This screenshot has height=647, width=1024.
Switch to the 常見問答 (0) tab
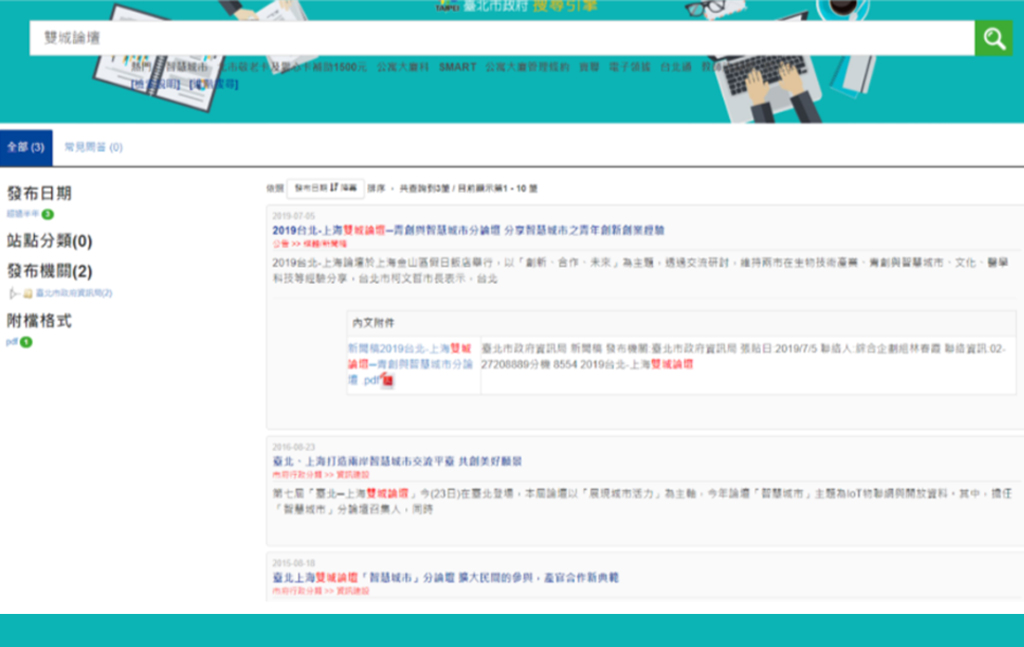[93, 147]
